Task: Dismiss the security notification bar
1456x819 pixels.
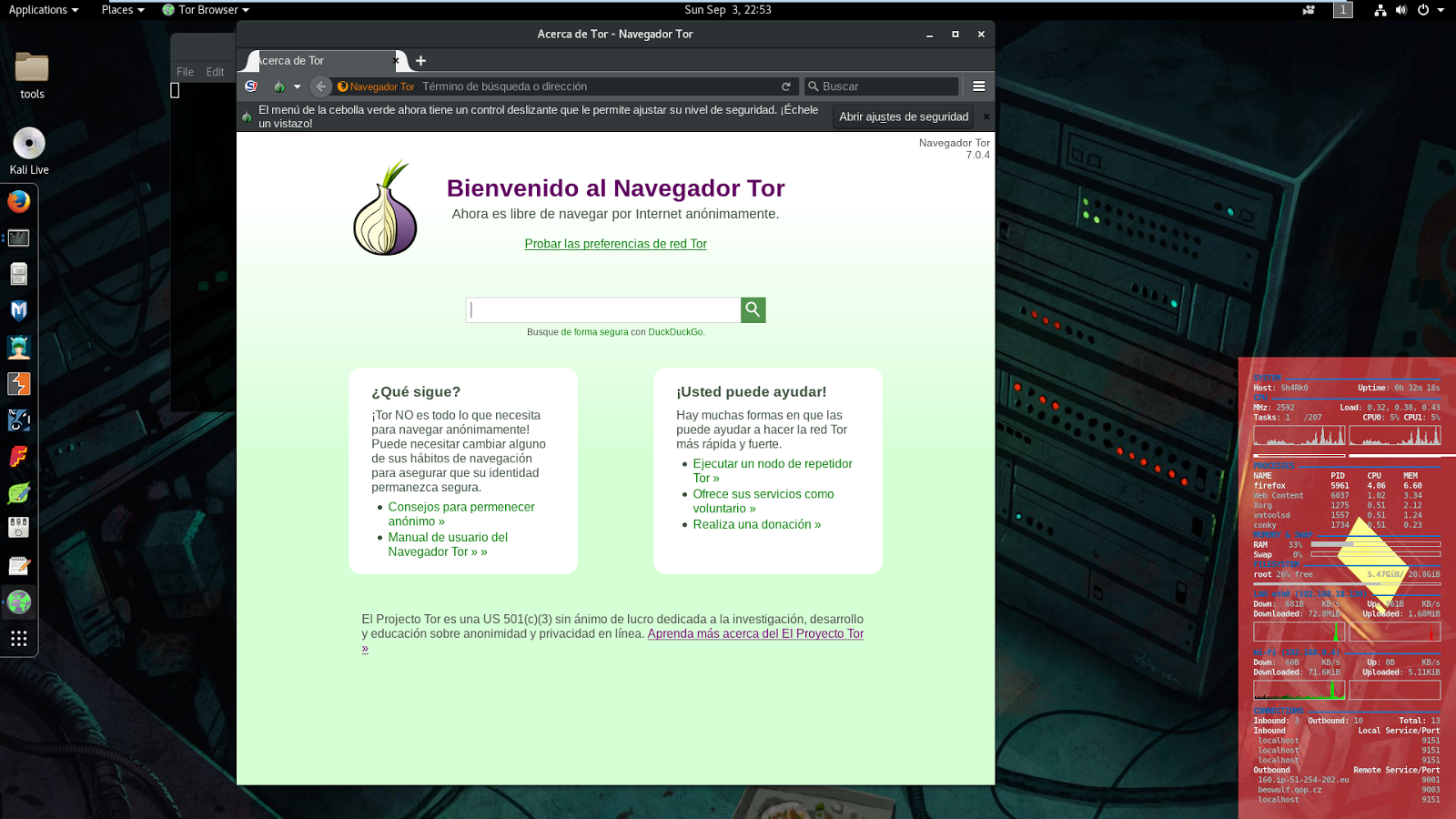Action: pos(986,116)
